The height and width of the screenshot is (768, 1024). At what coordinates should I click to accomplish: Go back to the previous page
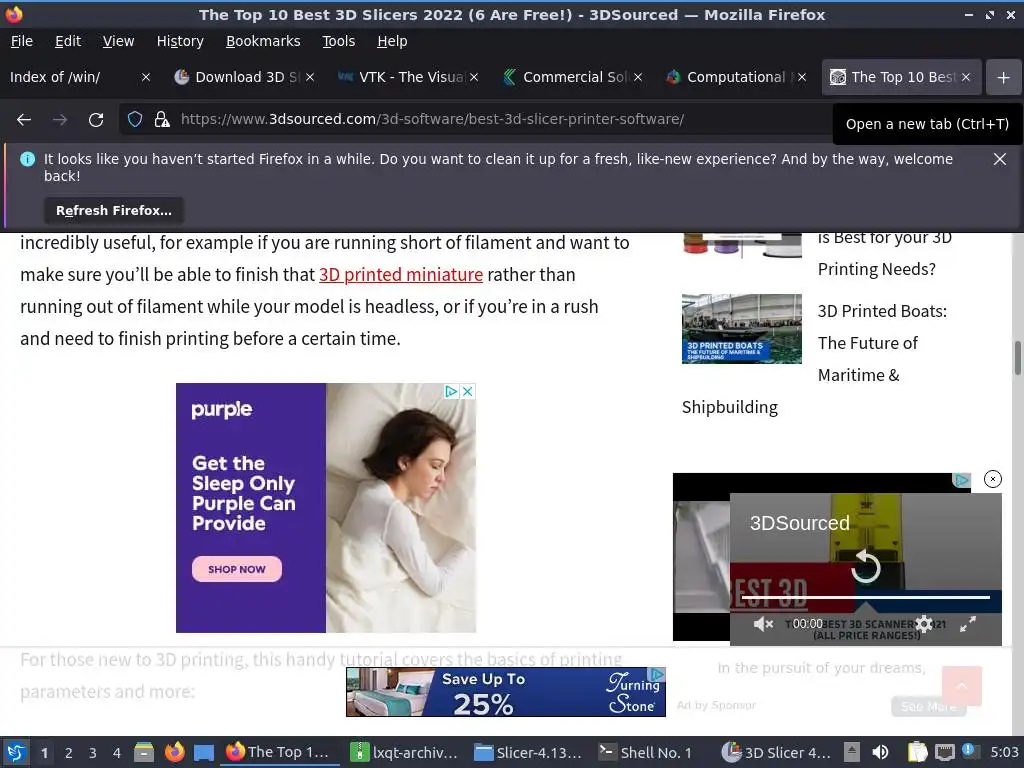pyautogui.click(x=24, y=120)
